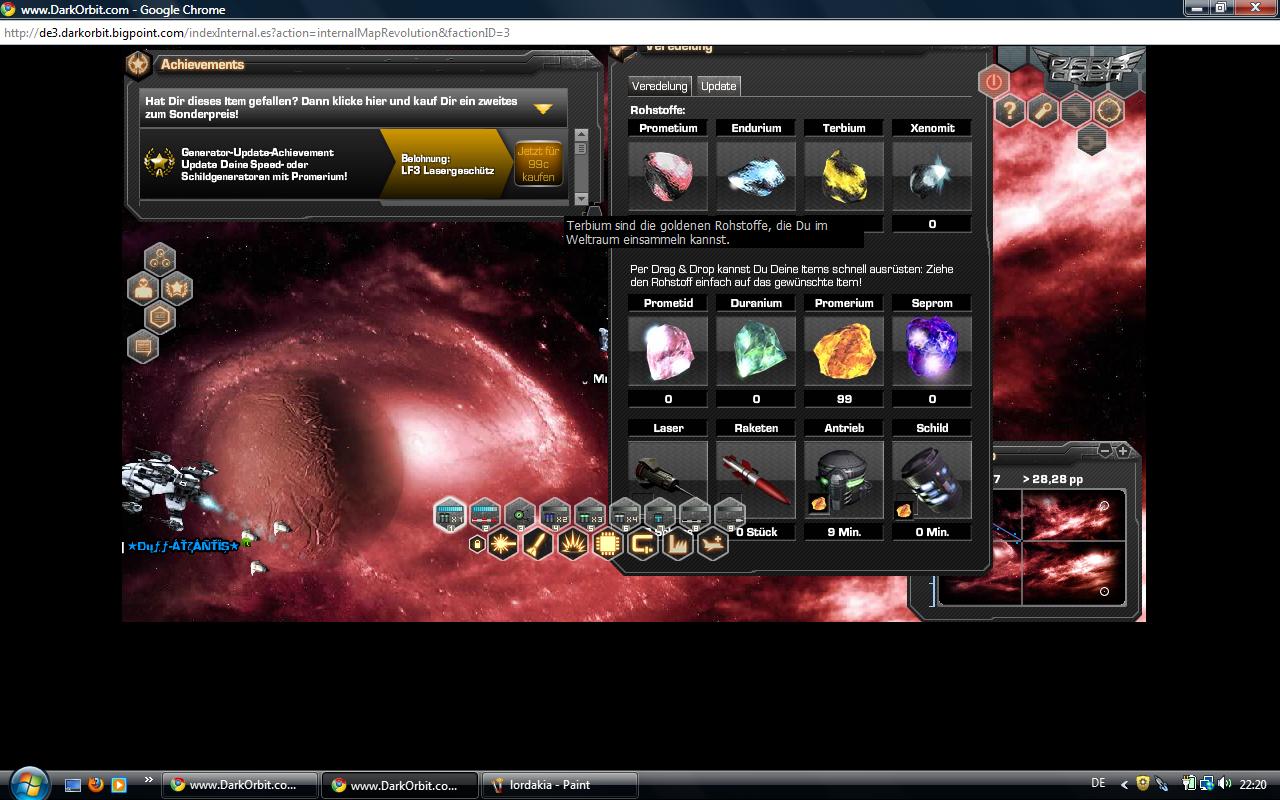Open the group three-circles hexagon icon

[160, 260]
